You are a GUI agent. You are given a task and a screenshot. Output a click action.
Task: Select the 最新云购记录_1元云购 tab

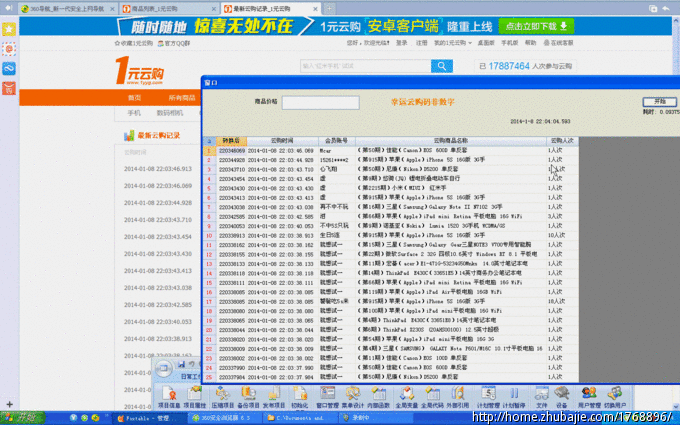(271, 9)
